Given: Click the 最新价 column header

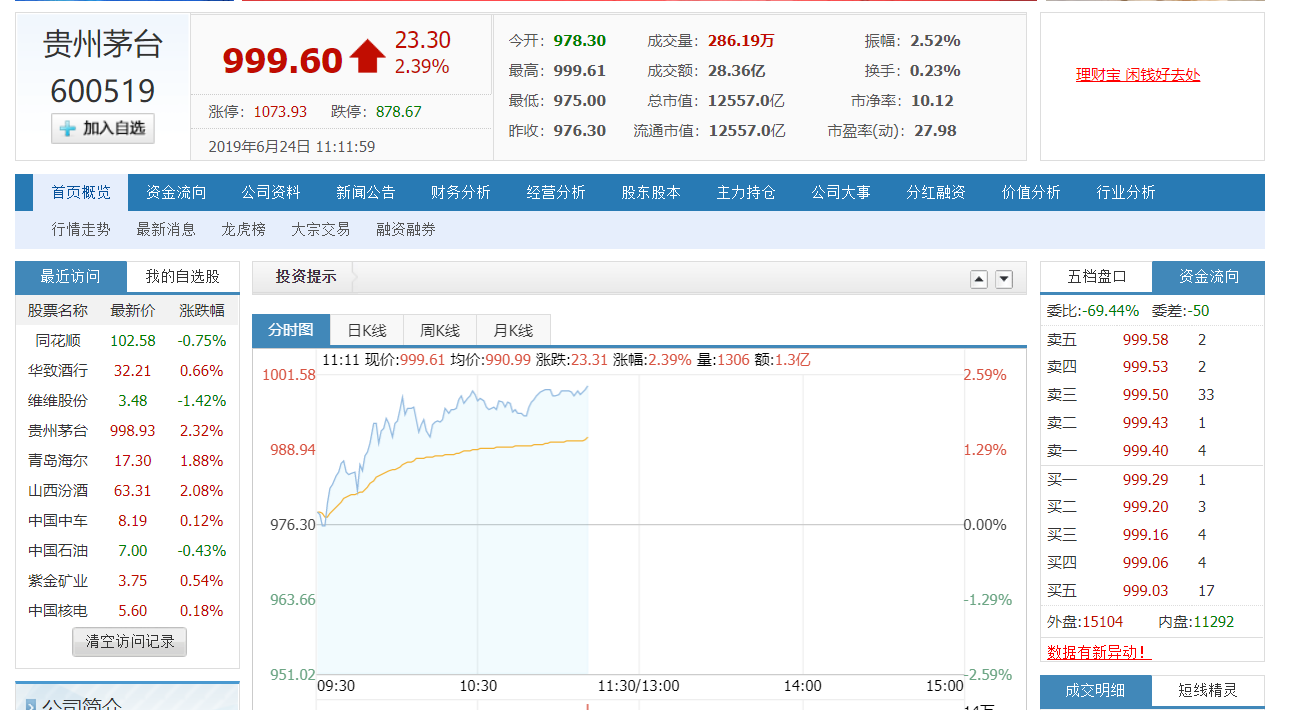Looking at the screenshot, I should coord(133,310).
